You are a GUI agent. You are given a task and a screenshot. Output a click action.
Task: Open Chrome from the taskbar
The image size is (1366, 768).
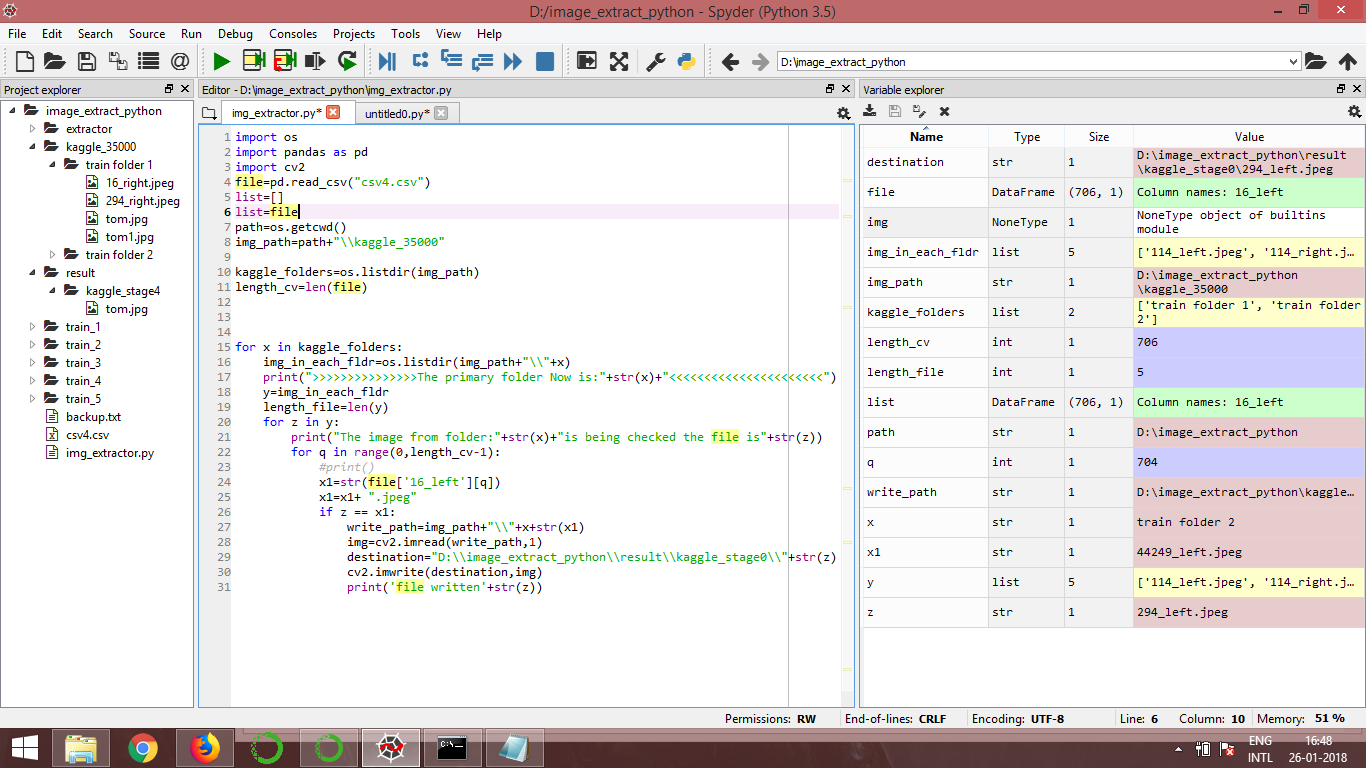pos(143,748)
